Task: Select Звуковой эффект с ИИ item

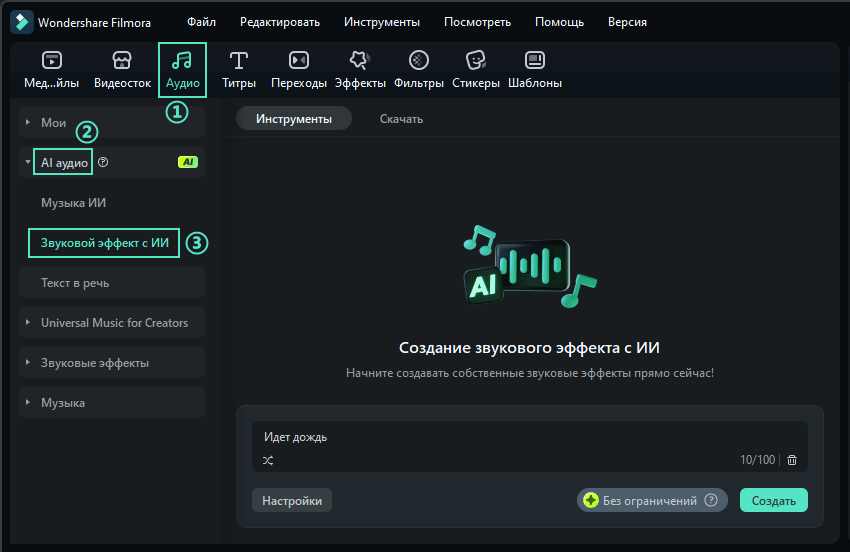Action: coord(104,243)
